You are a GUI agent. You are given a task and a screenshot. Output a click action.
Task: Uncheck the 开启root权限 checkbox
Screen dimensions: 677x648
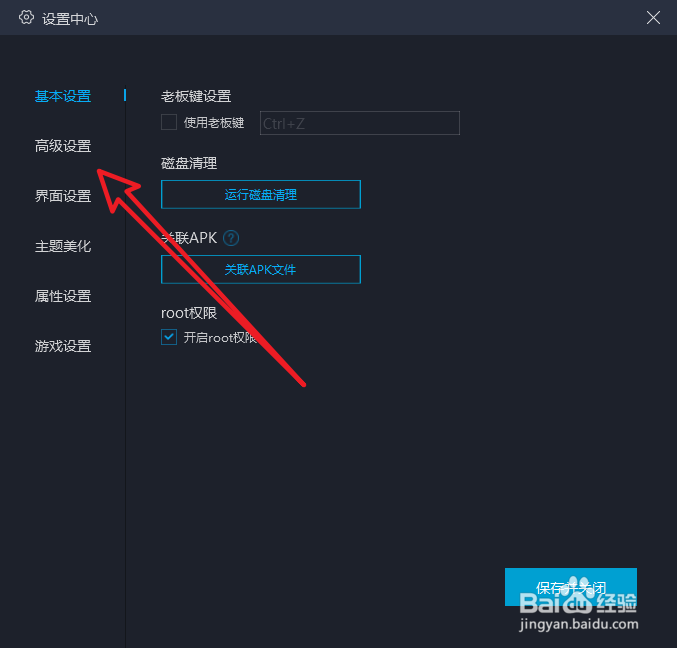(169, 337)
